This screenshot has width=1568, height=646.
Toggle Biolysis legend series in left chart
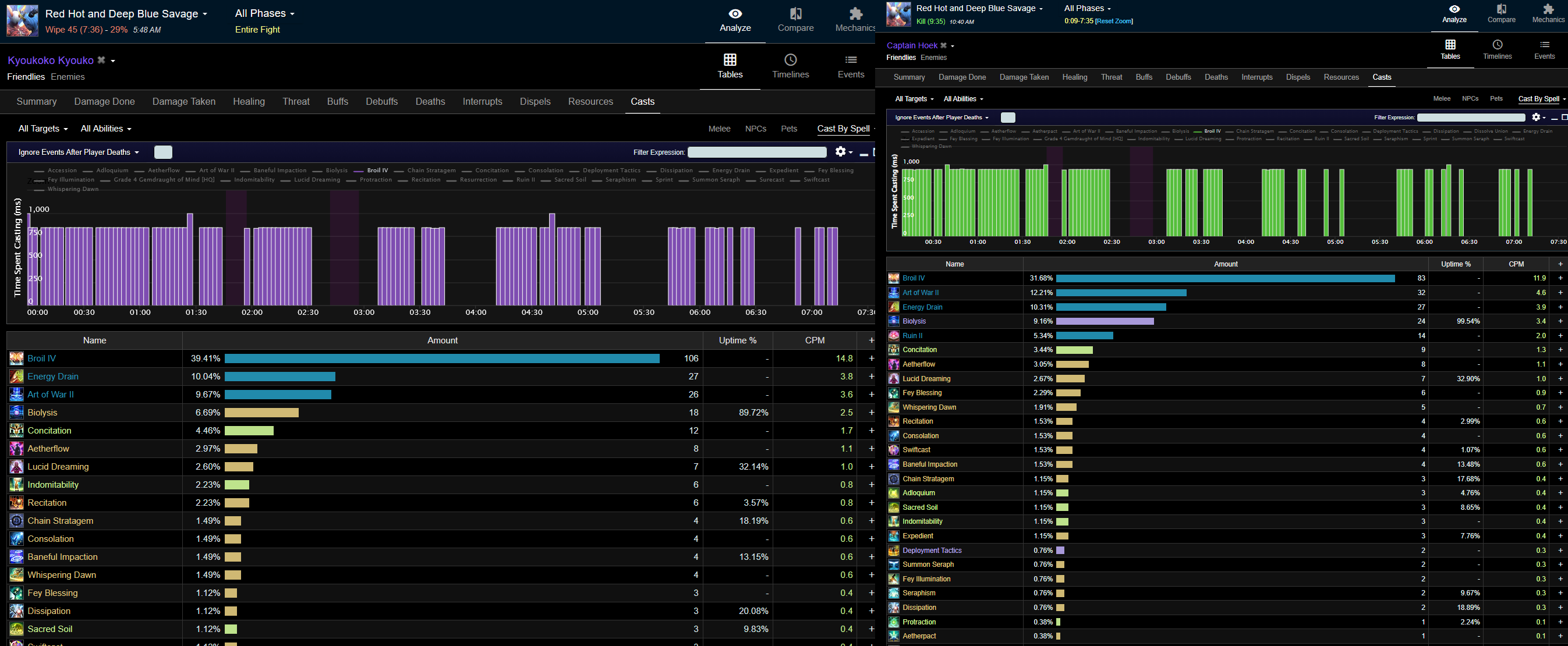(336, 171)
